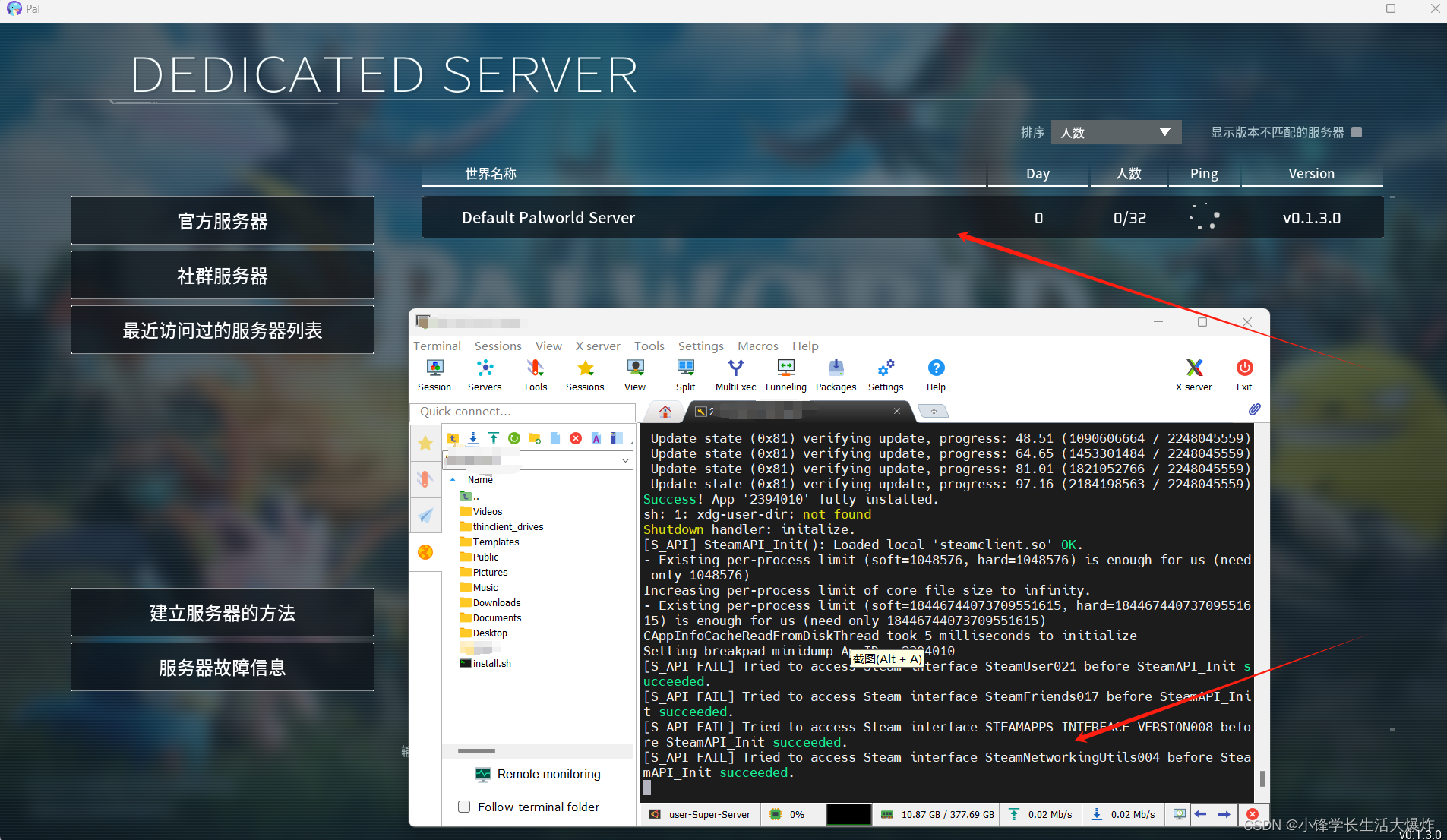Click the upload files arrow icon
1447x840 pixels.
tap(494, 438)
